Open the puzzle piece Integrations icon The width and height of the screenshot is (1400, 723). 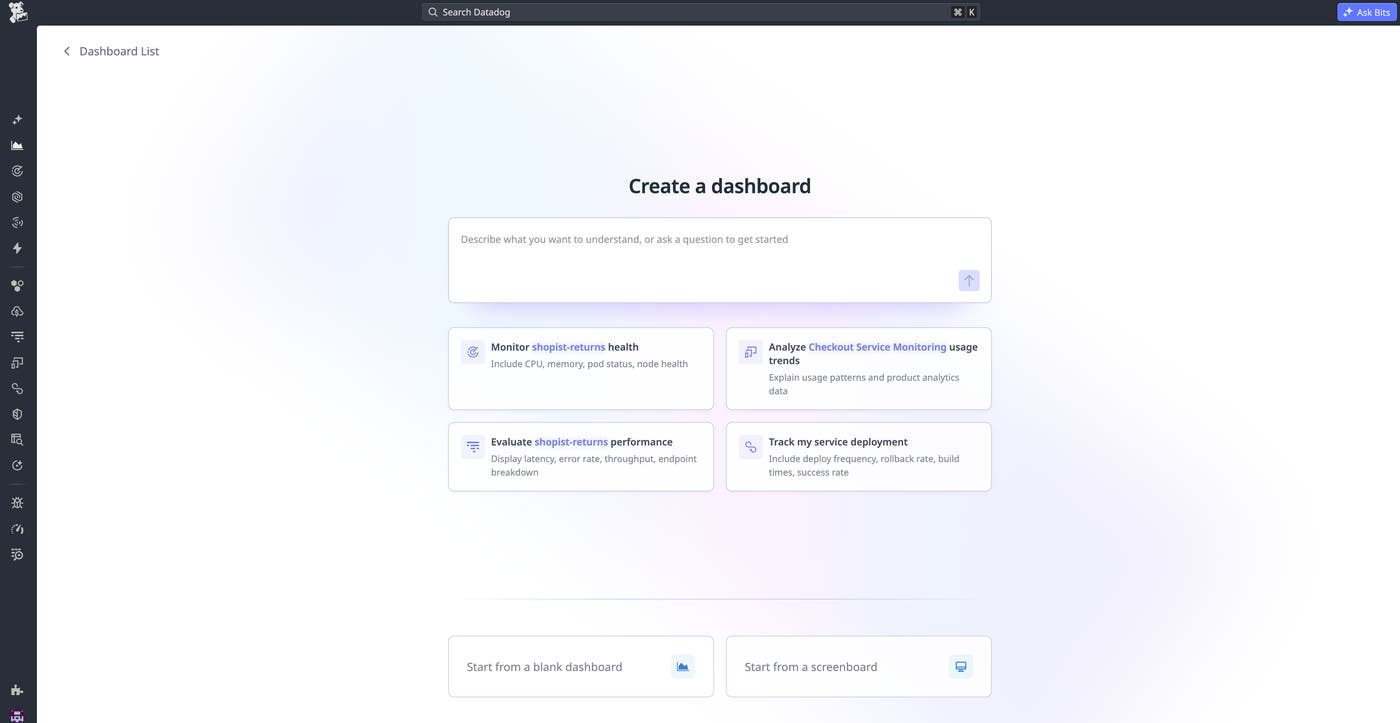click(17, 690)
